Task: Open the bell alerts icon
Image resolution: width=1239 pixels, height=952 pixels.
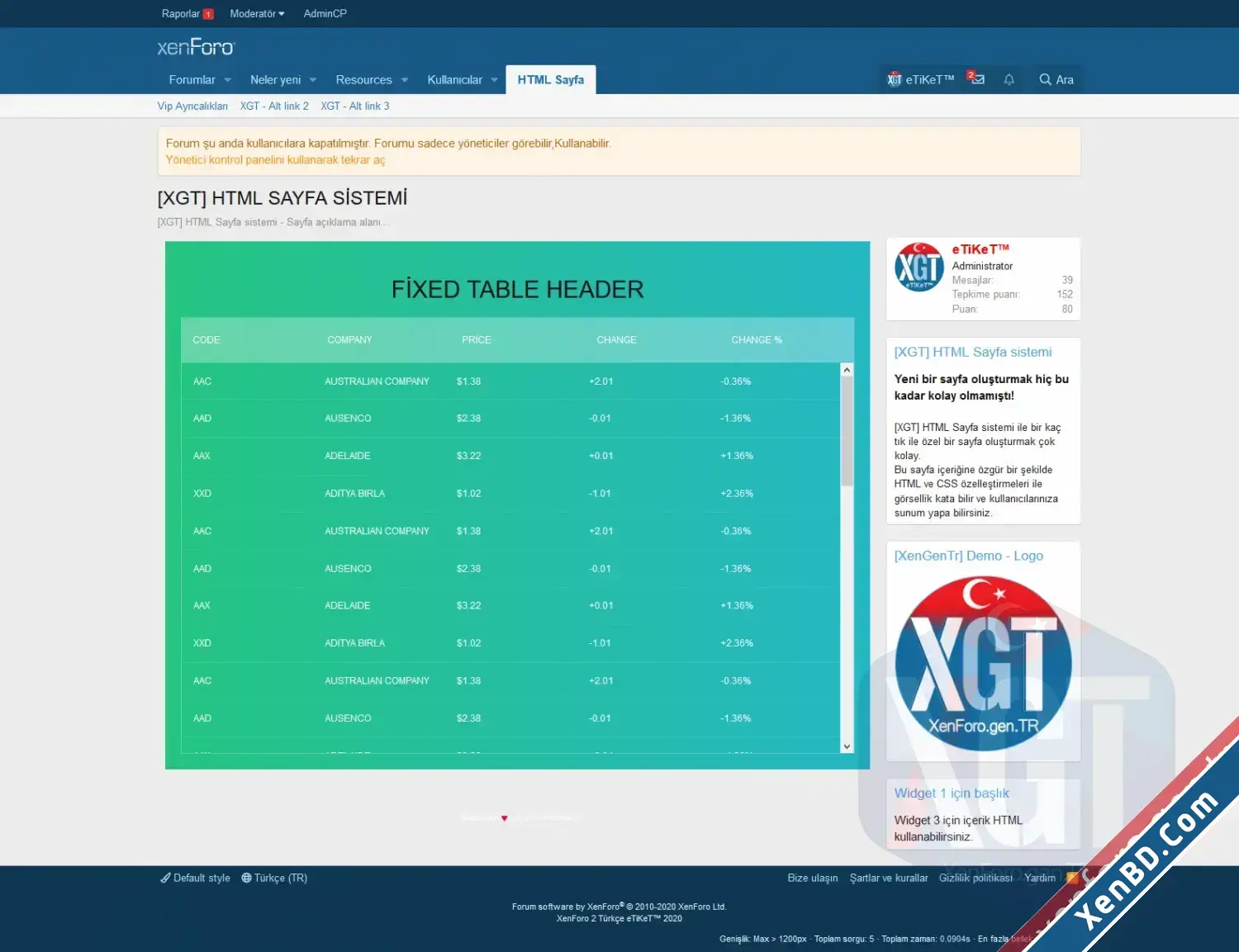Action: (1009, 79)
